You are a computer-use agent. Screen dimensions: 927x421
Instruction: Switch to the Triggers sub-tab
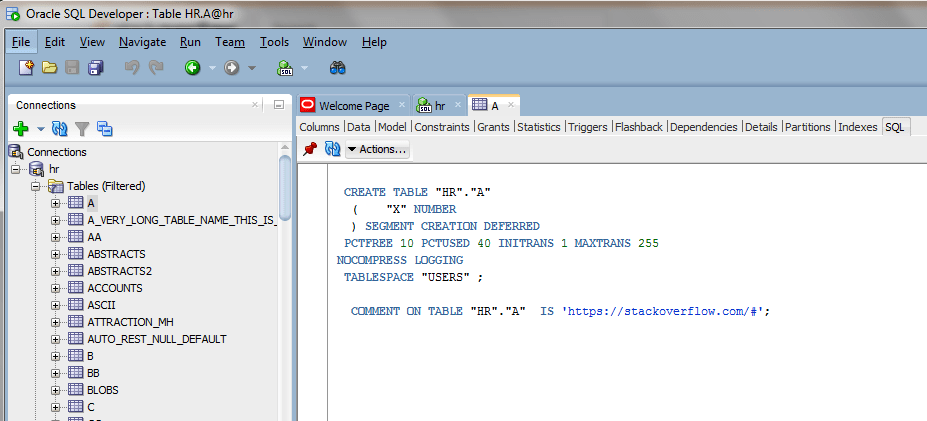588,127
